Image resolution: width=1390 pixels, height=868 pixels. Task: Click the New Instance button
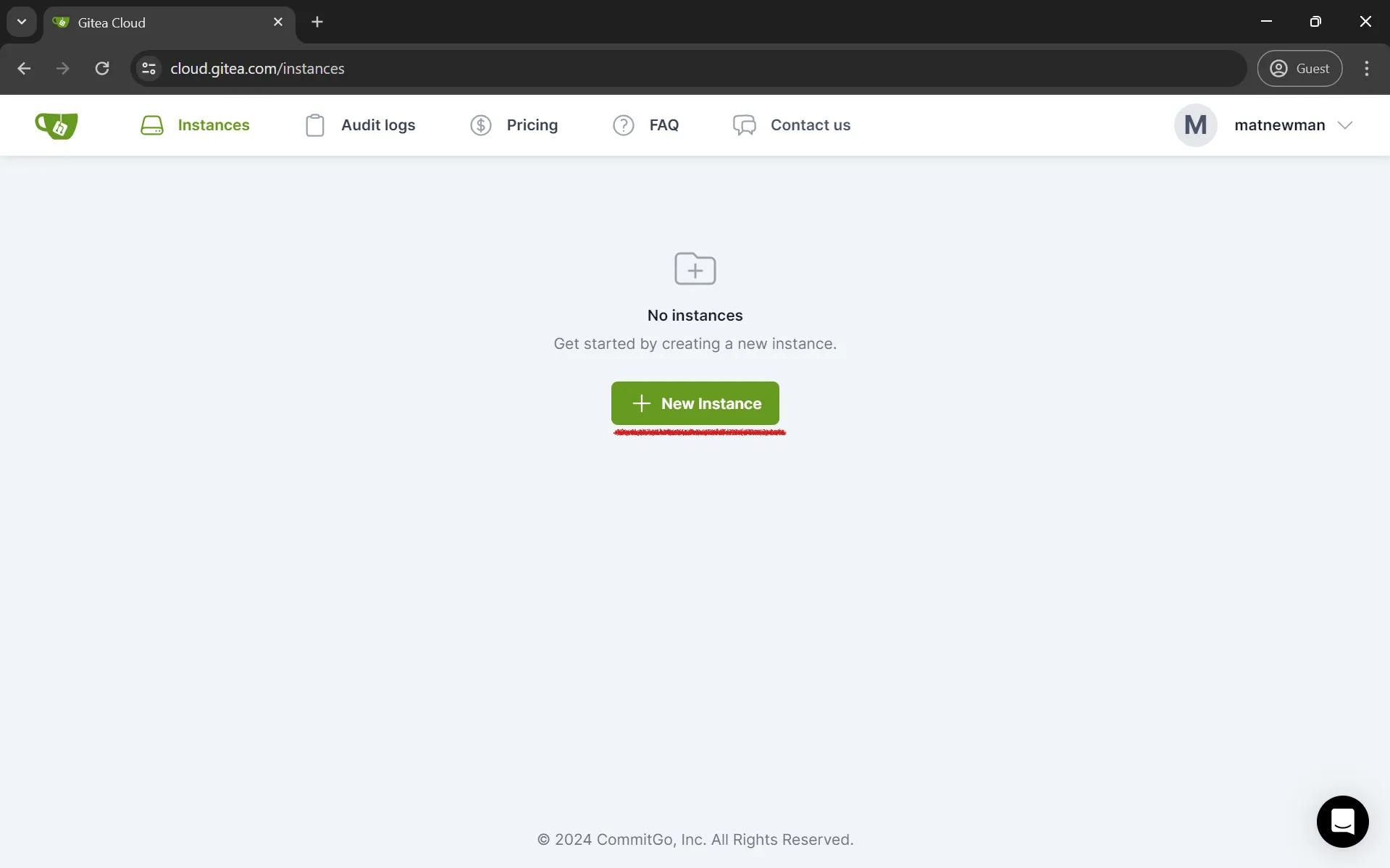[x=694, y=403]
